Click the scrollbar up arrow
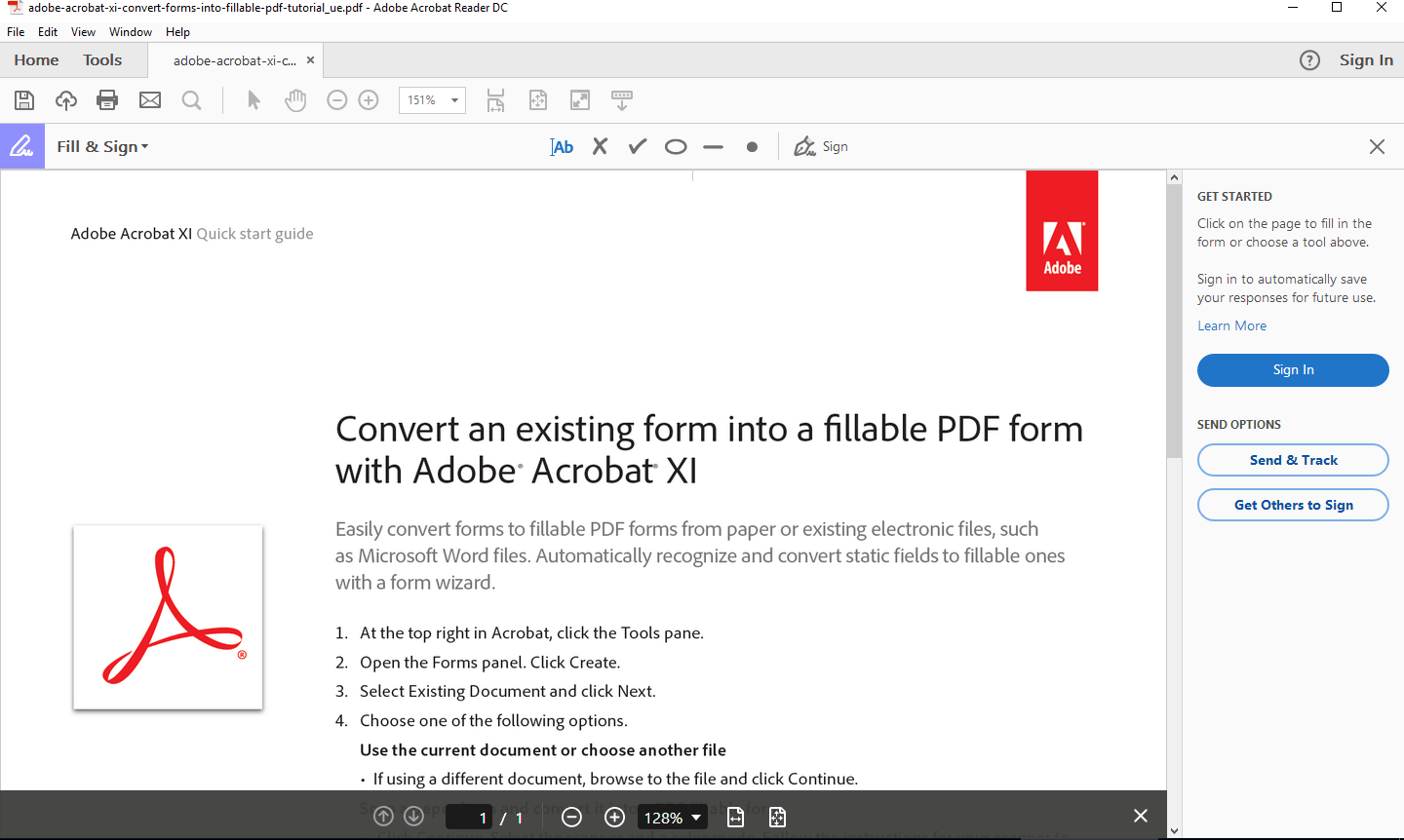Viewport: 1404px width, 840px height. (x=1174, y=177)
